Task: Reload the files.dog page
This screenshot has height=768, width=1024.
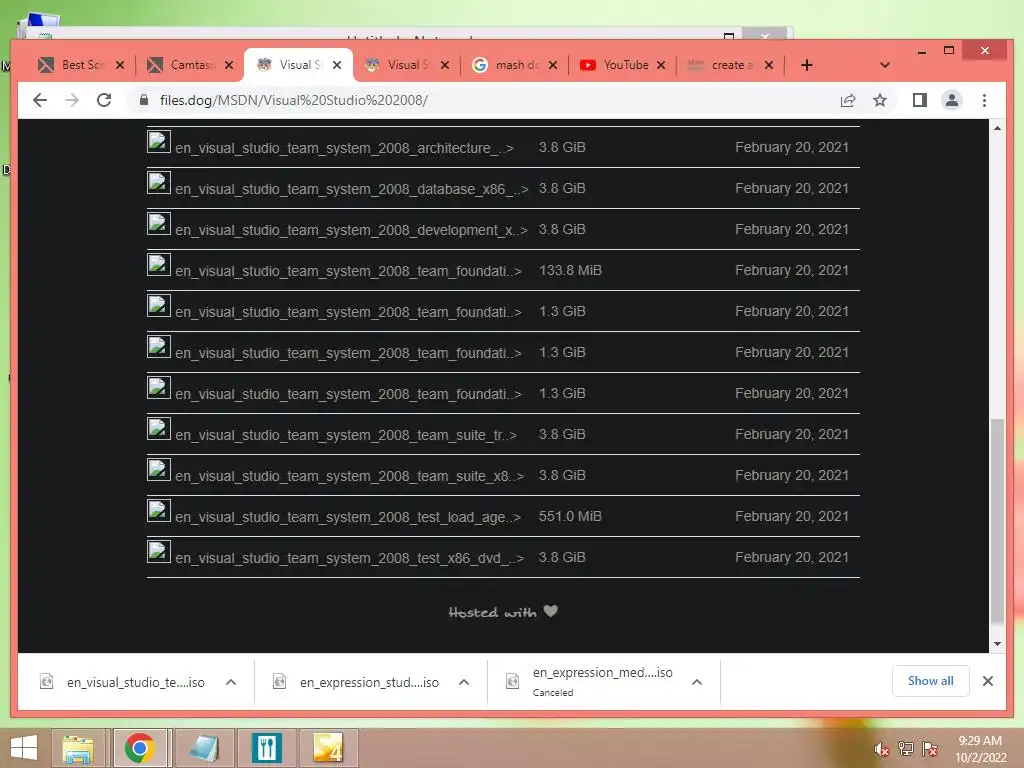Action: (x=104, y=100)
